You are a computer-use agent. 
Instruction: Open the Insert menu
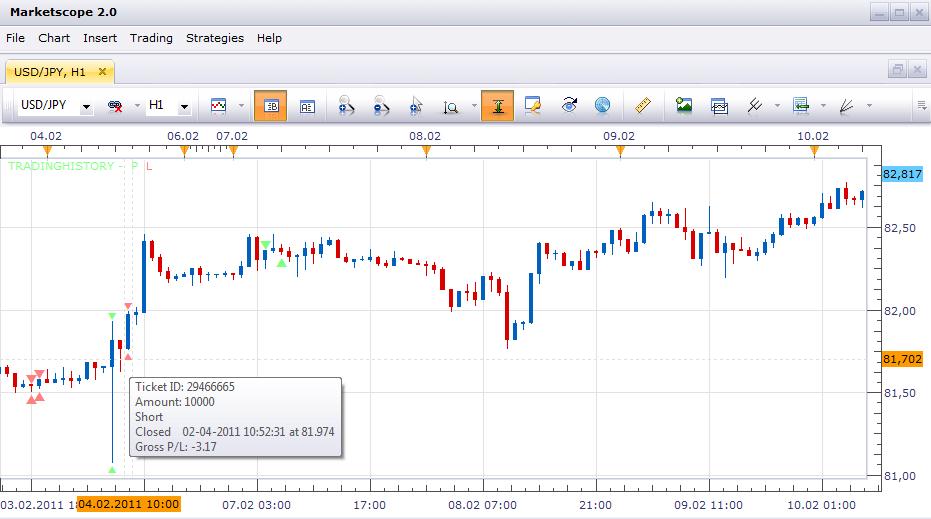[100, 38]
